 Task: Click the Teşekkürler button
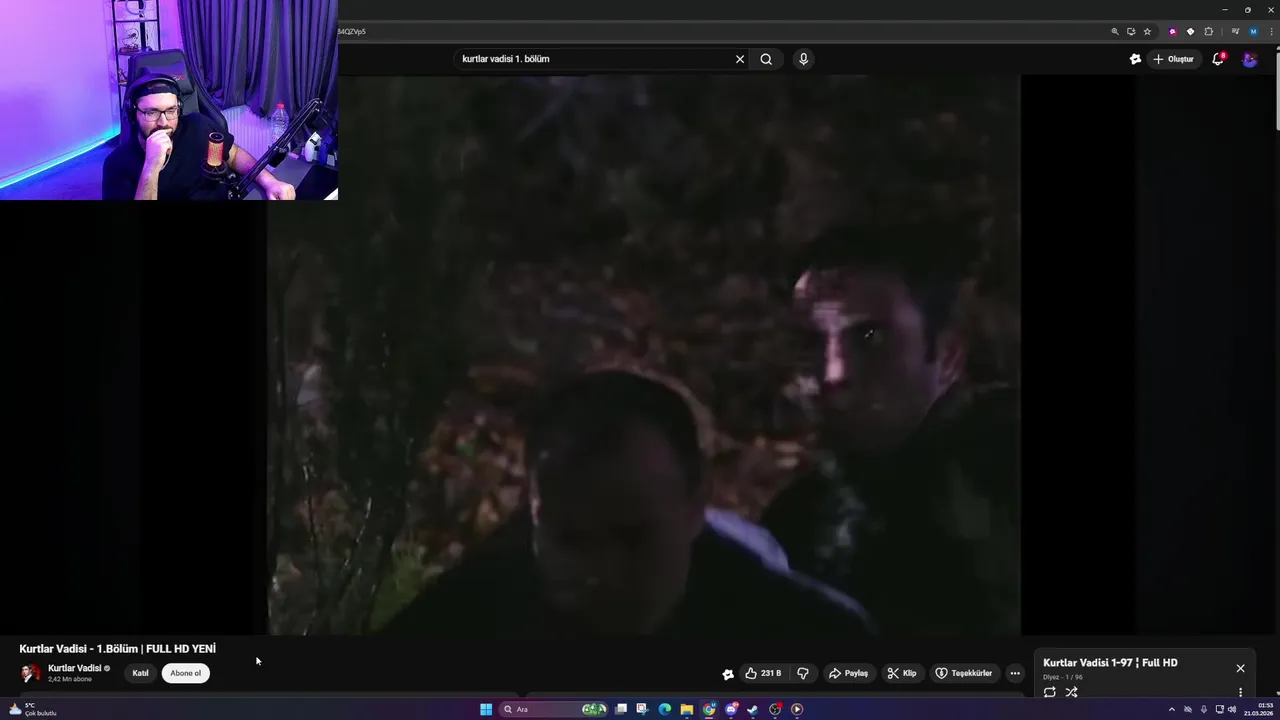[x=963, y=673]
